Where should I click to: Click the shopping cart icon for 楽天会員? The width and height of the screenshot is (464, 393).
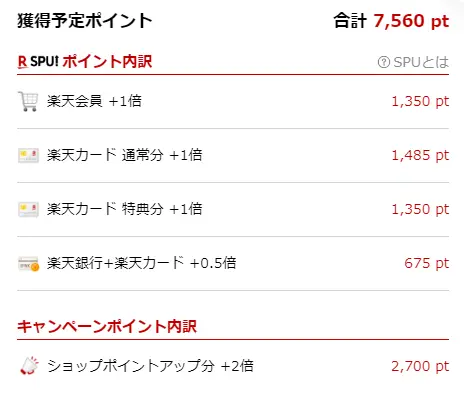click(x=28, y=101)
